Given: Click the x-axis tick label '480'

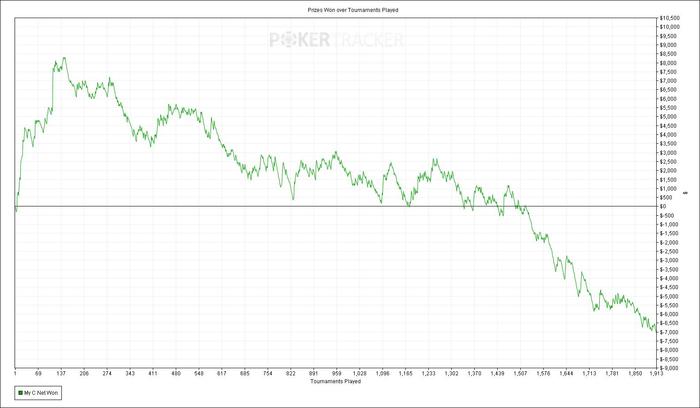Looking at the screenshot, I should point(176,373).
